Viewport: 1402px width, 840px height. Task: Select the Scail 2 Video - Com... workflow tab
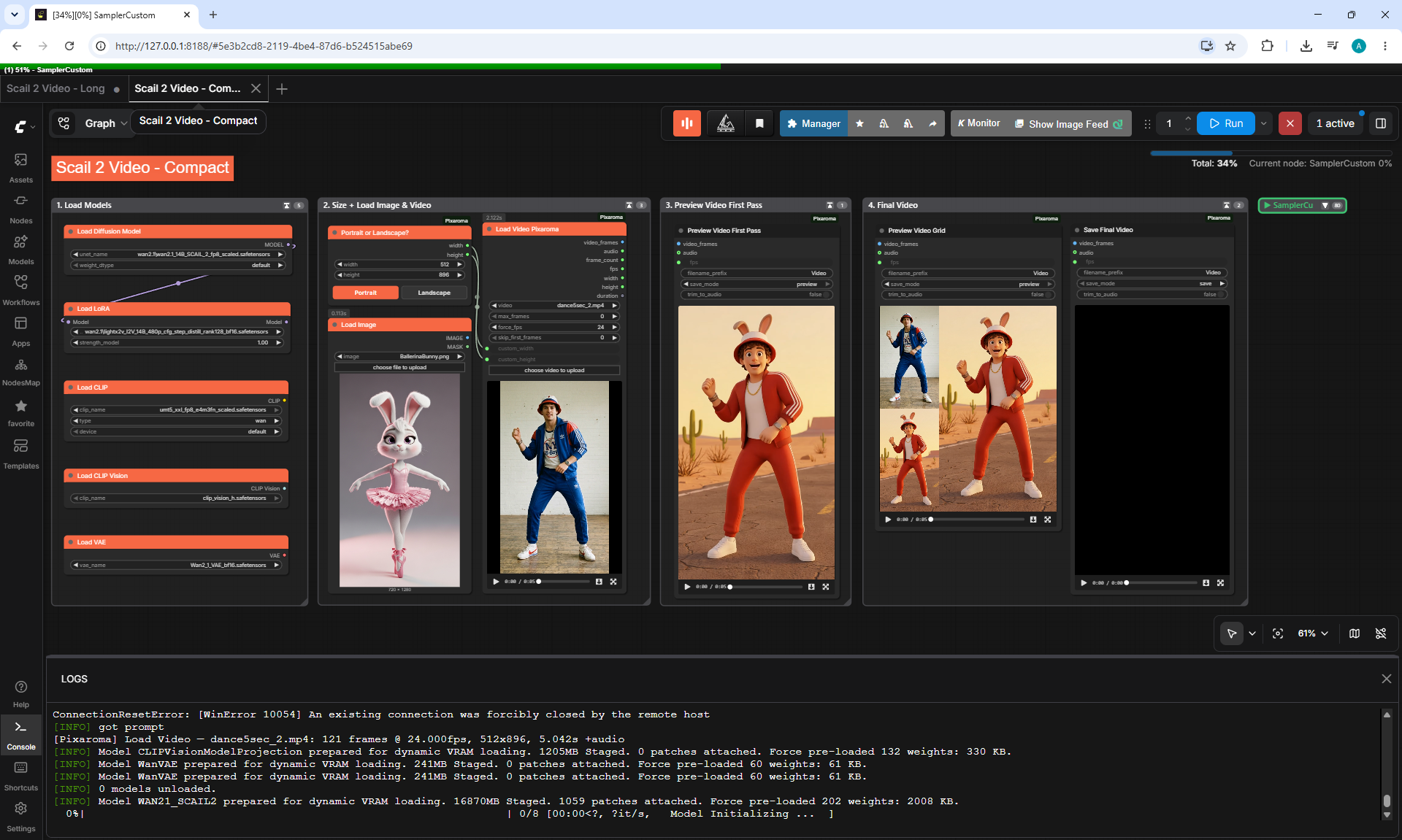pyautogui.click(x=188, y=88)
